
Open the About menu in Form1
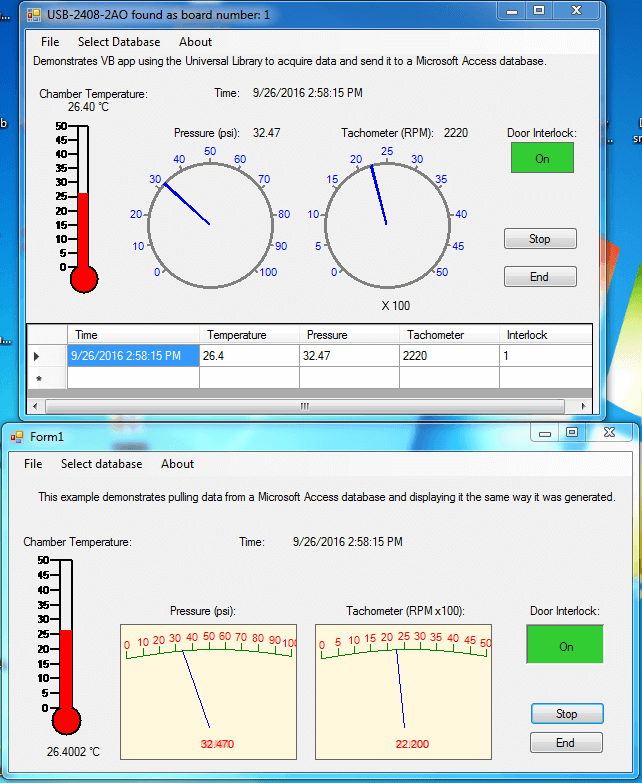tap(177, 464)
